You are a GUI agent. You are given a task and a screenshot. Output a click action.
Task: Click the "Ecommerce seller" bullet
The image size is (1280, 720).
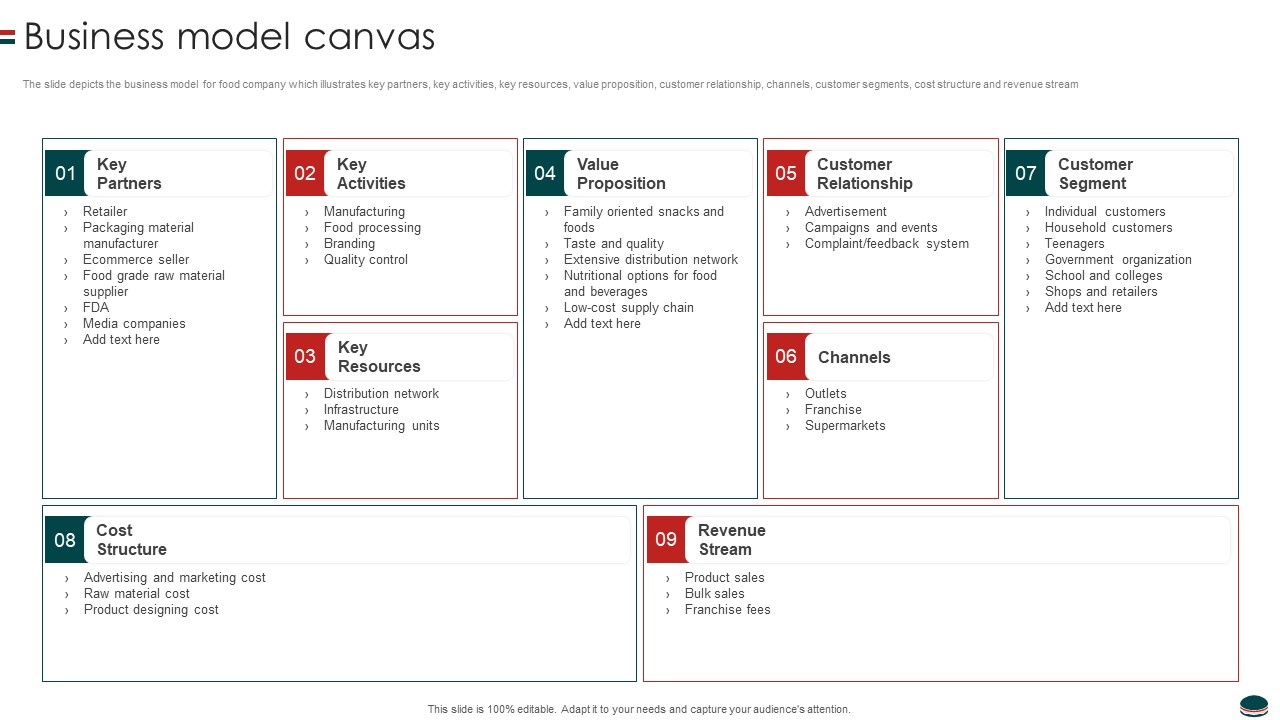136,260
